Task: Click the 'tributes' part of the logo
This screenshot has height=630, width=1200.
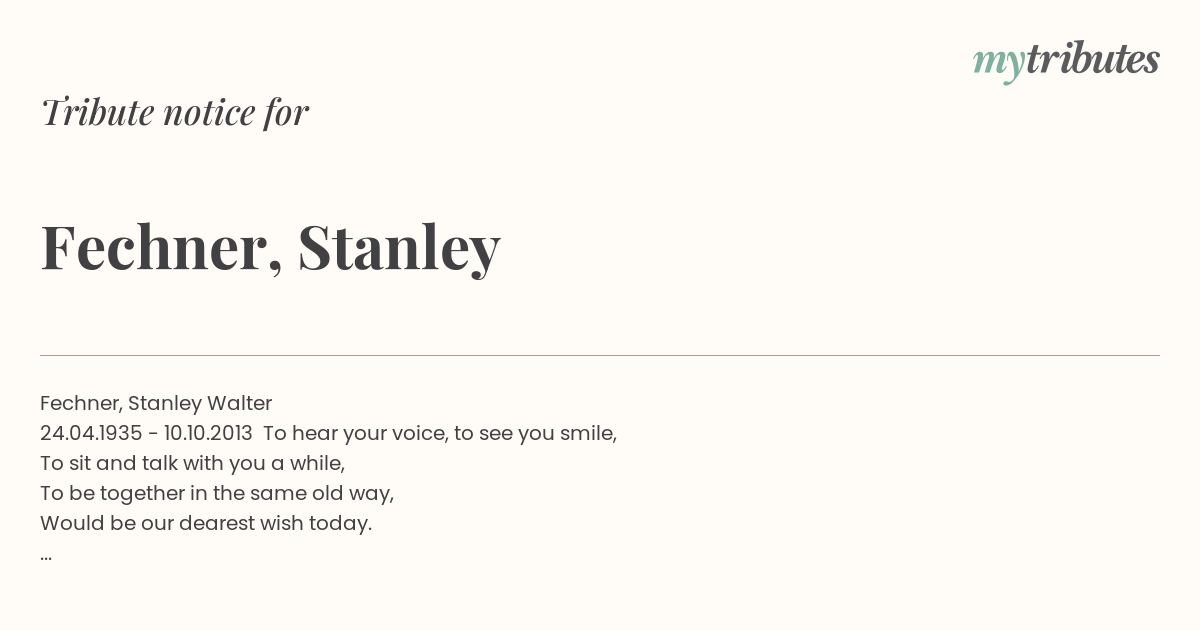Action: coord(1092,59)
